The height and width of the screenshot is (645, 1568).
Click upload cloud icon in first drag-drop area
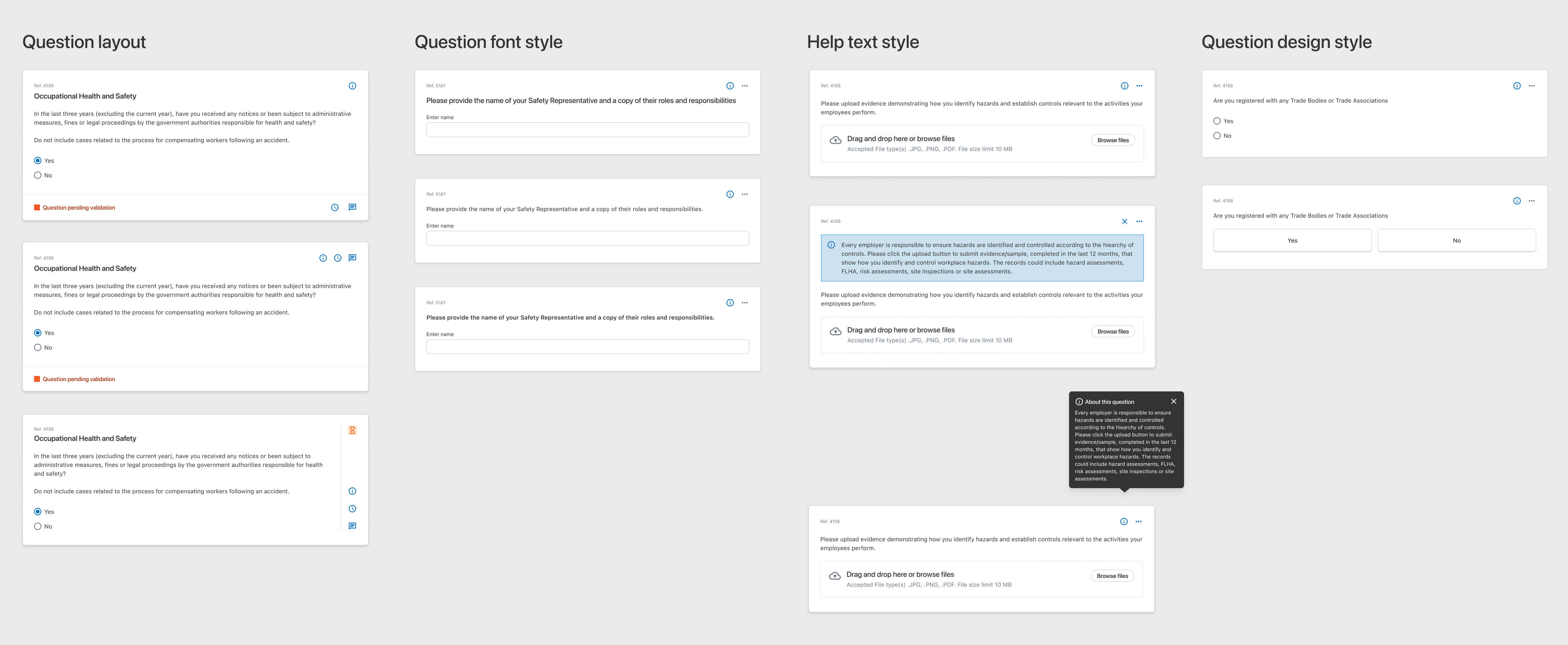[x=836, y=141]
